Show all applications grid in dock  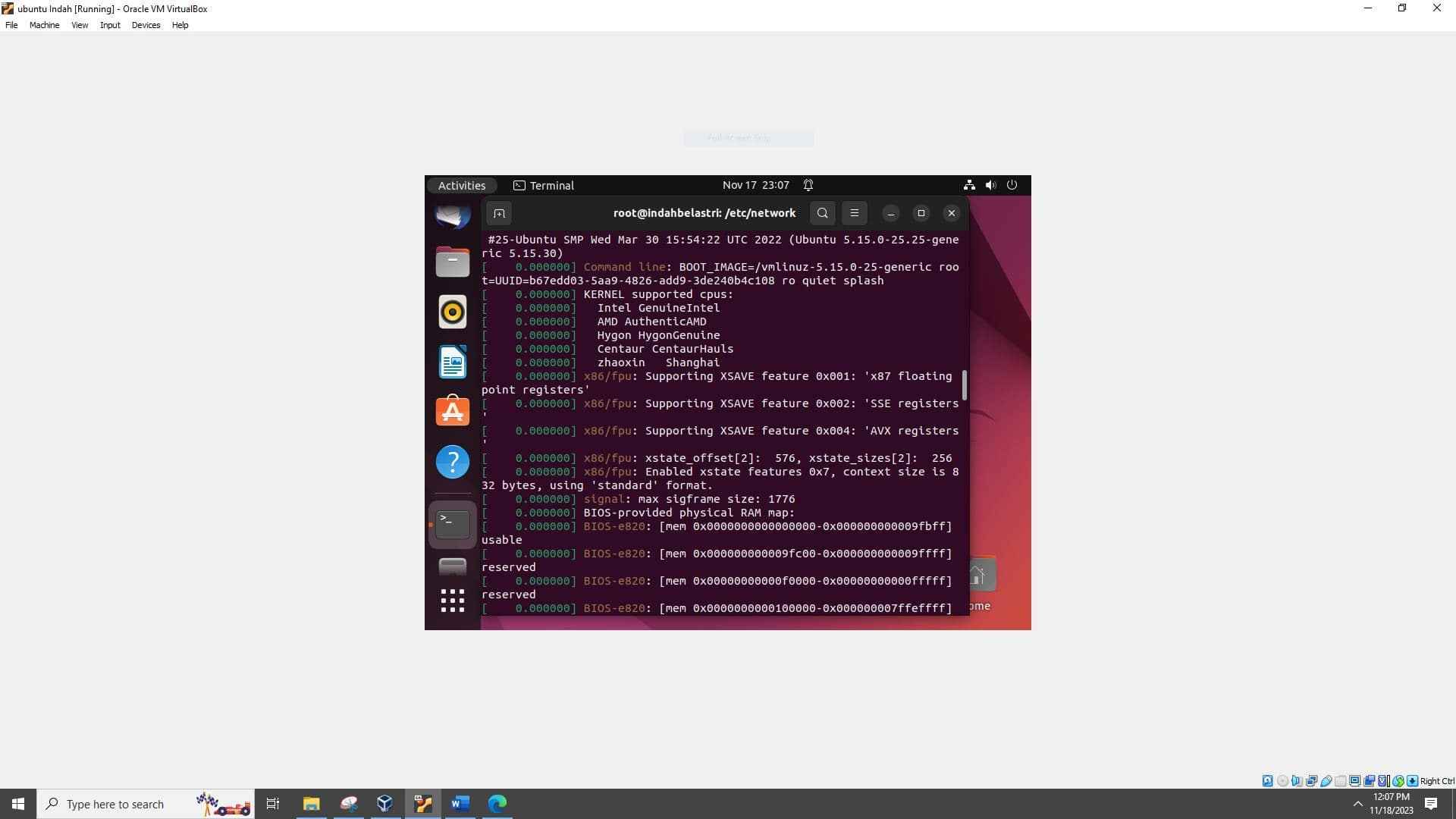pyautogui.click(x=453, y=601)
